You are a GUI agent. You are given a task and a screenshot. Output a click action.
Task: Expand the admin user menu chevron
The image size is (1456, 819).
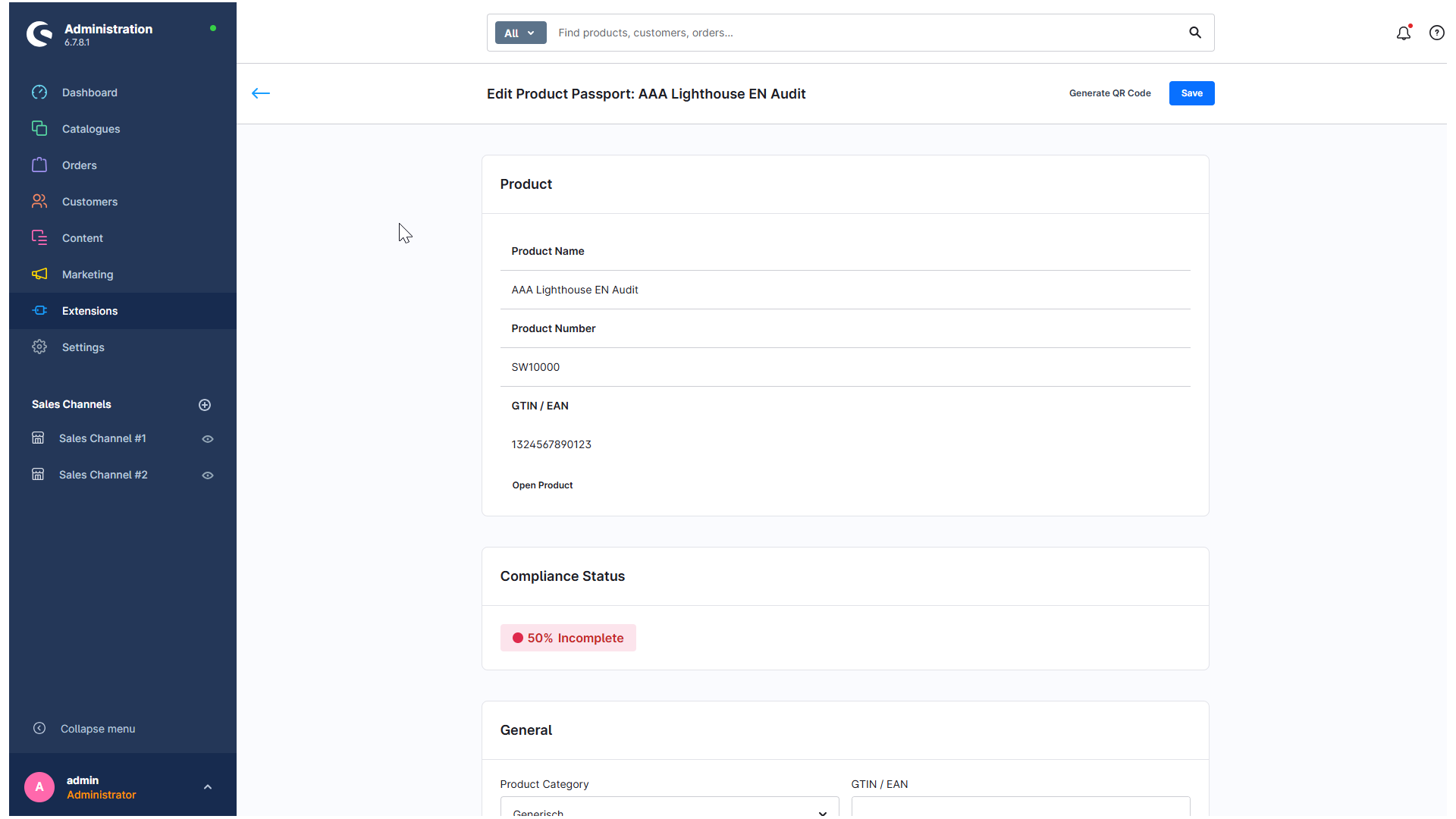pyautogui.click(x=208, y=787)
